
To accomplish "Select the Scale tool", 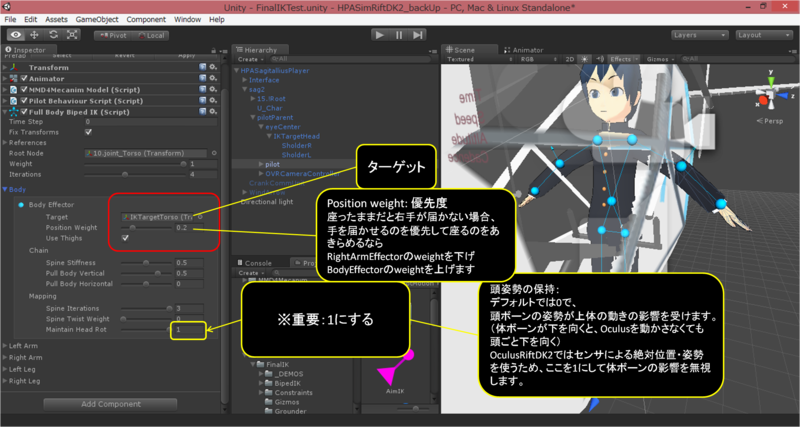I will point(72,35).
